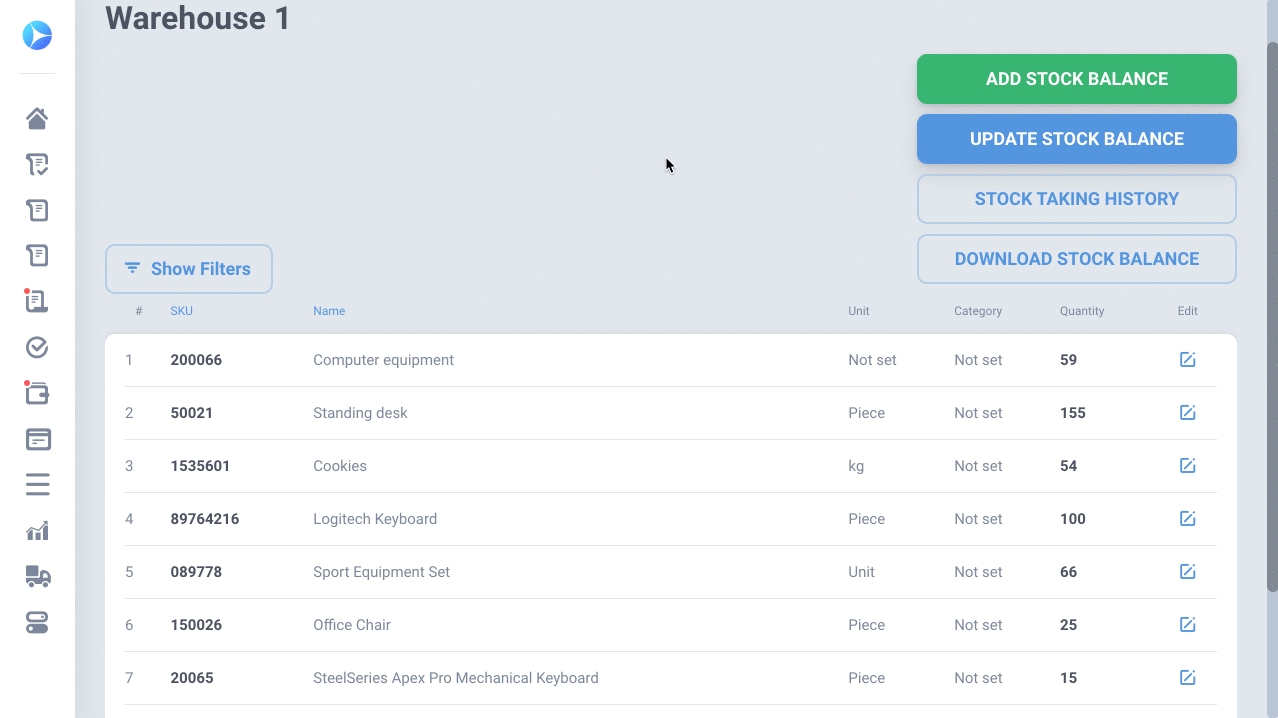Click quantity 54 value
This screenshot has width=1278, height=718.
click(1069, 466)
